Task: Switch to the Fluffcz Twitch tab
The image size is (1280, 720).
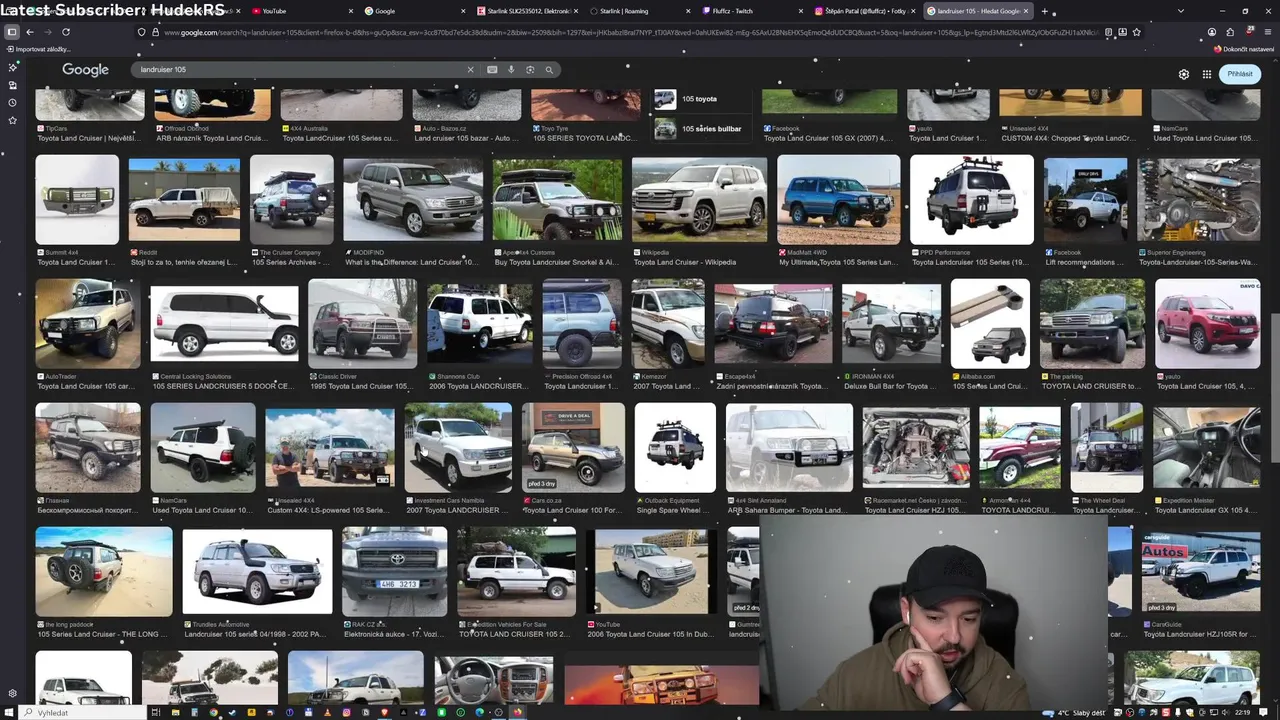Action: pos(750,11)
